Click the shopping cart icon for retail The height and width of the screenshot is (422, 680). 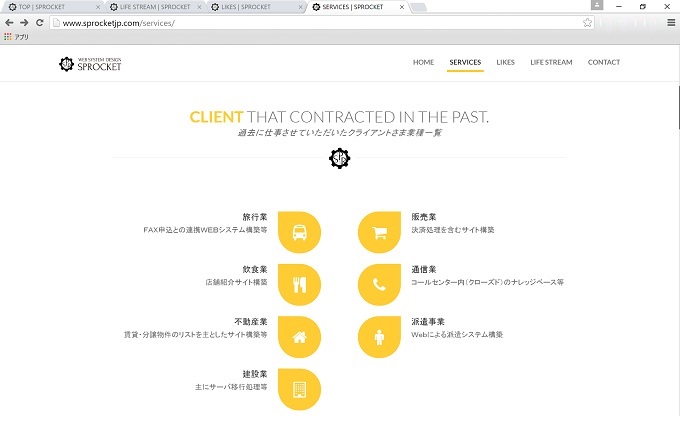(379, 232)
